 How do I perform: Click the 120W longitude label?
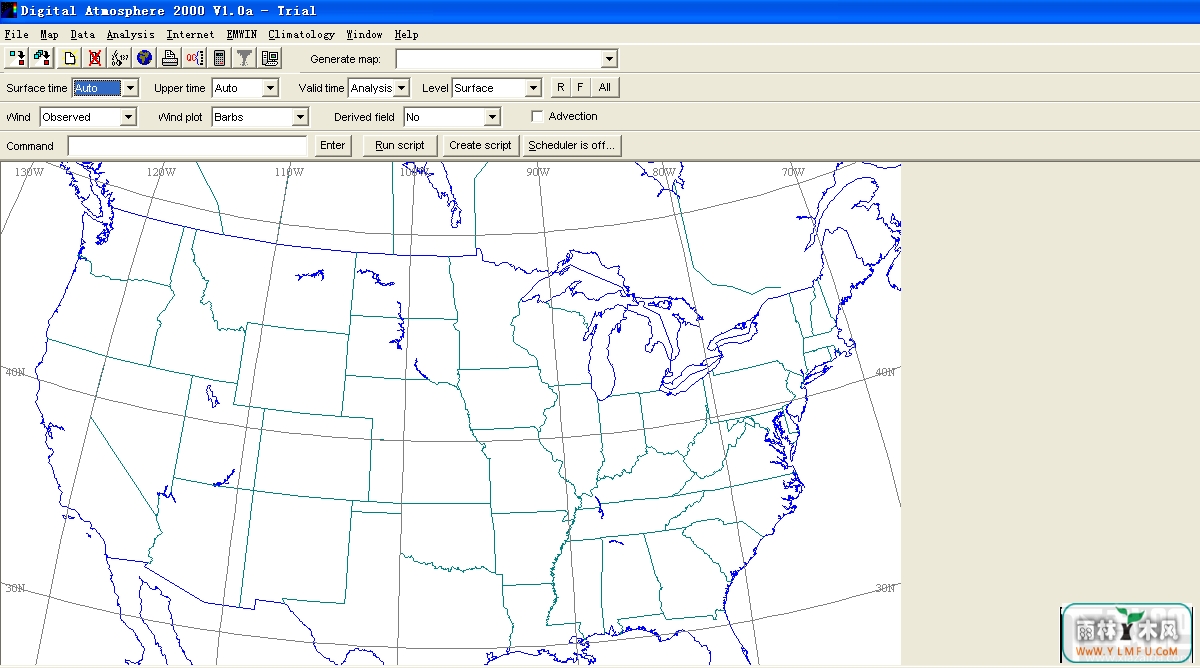tap(161, 172)
